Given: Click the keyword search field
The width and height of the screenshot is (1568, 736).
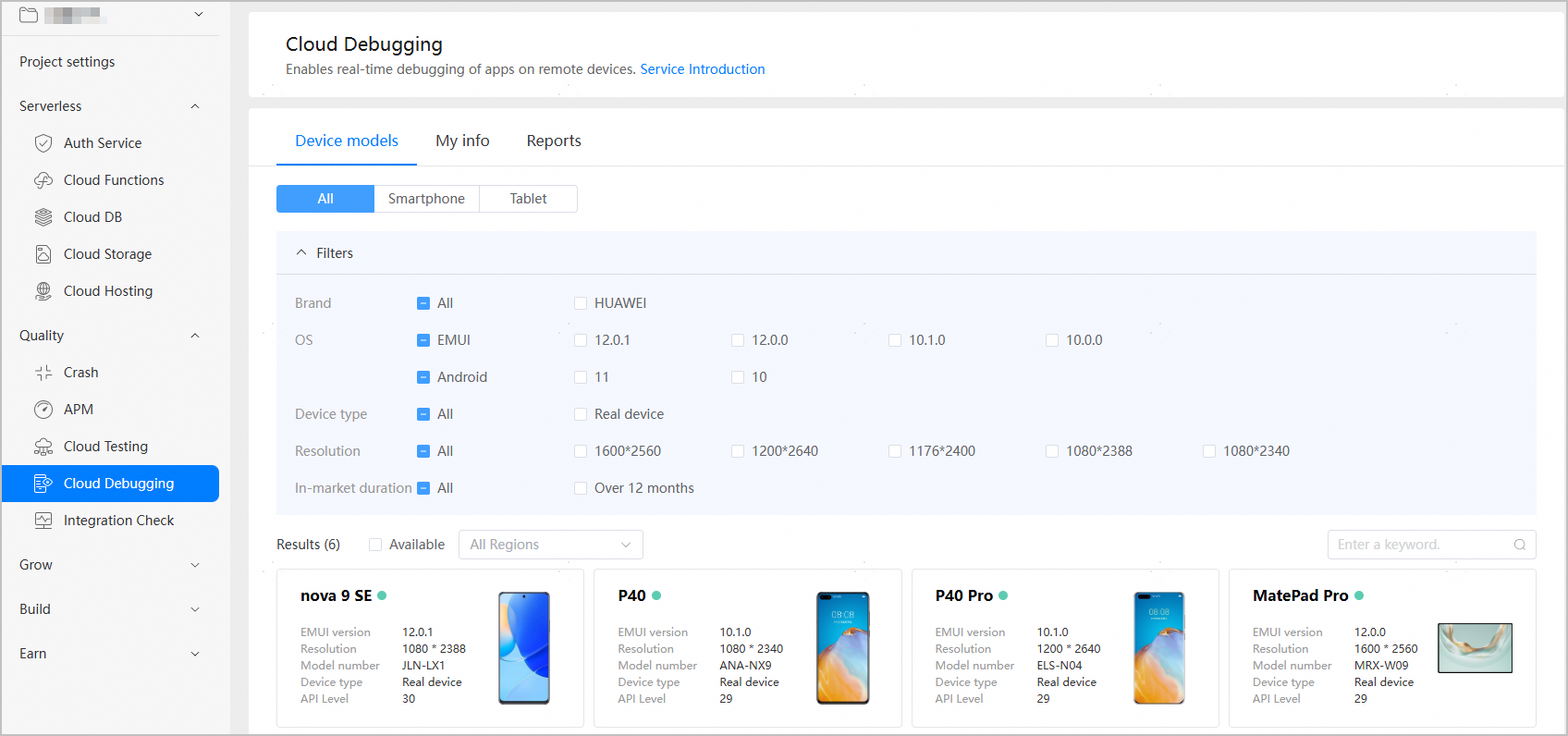Looking at the screenshot, I should [1431, 545].
